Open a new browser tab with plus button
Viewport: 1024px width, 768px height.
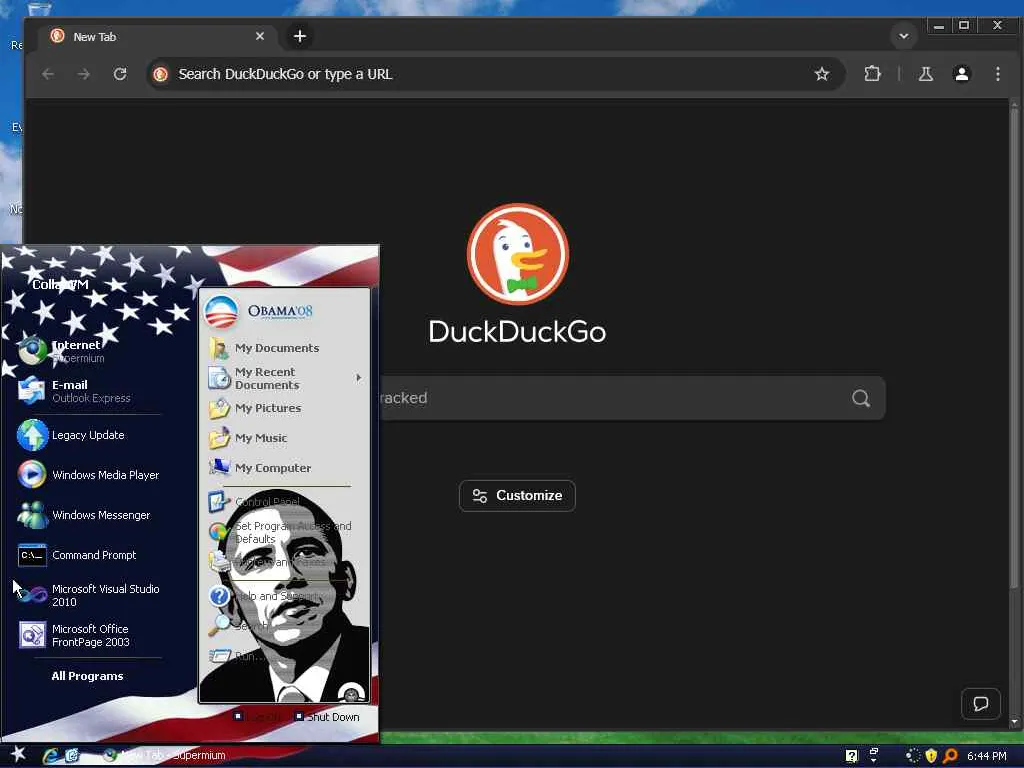point(300,37)
